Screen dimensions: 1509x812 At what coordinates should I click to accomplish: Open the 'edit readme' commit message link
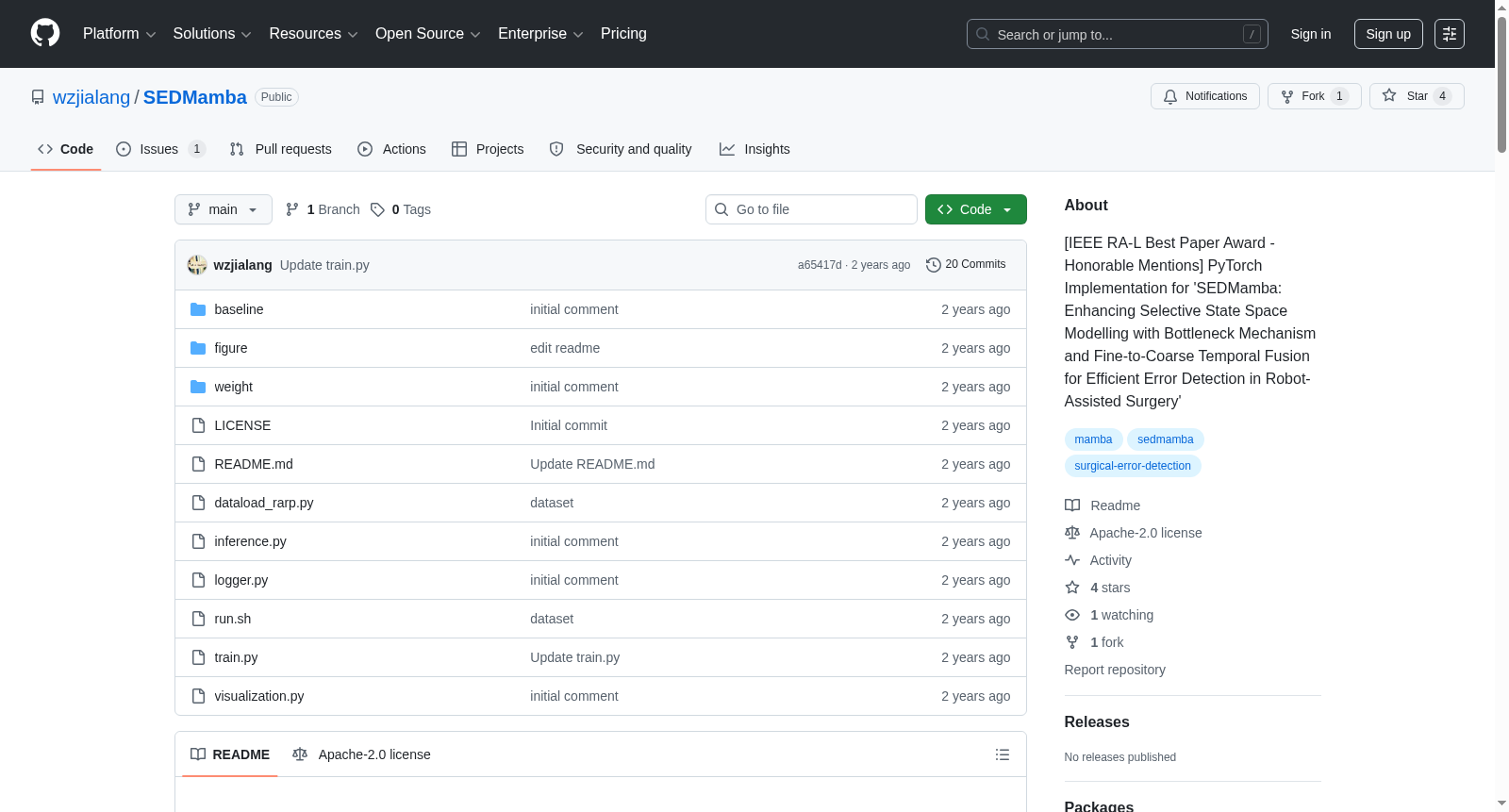click(x=565, y=348)
